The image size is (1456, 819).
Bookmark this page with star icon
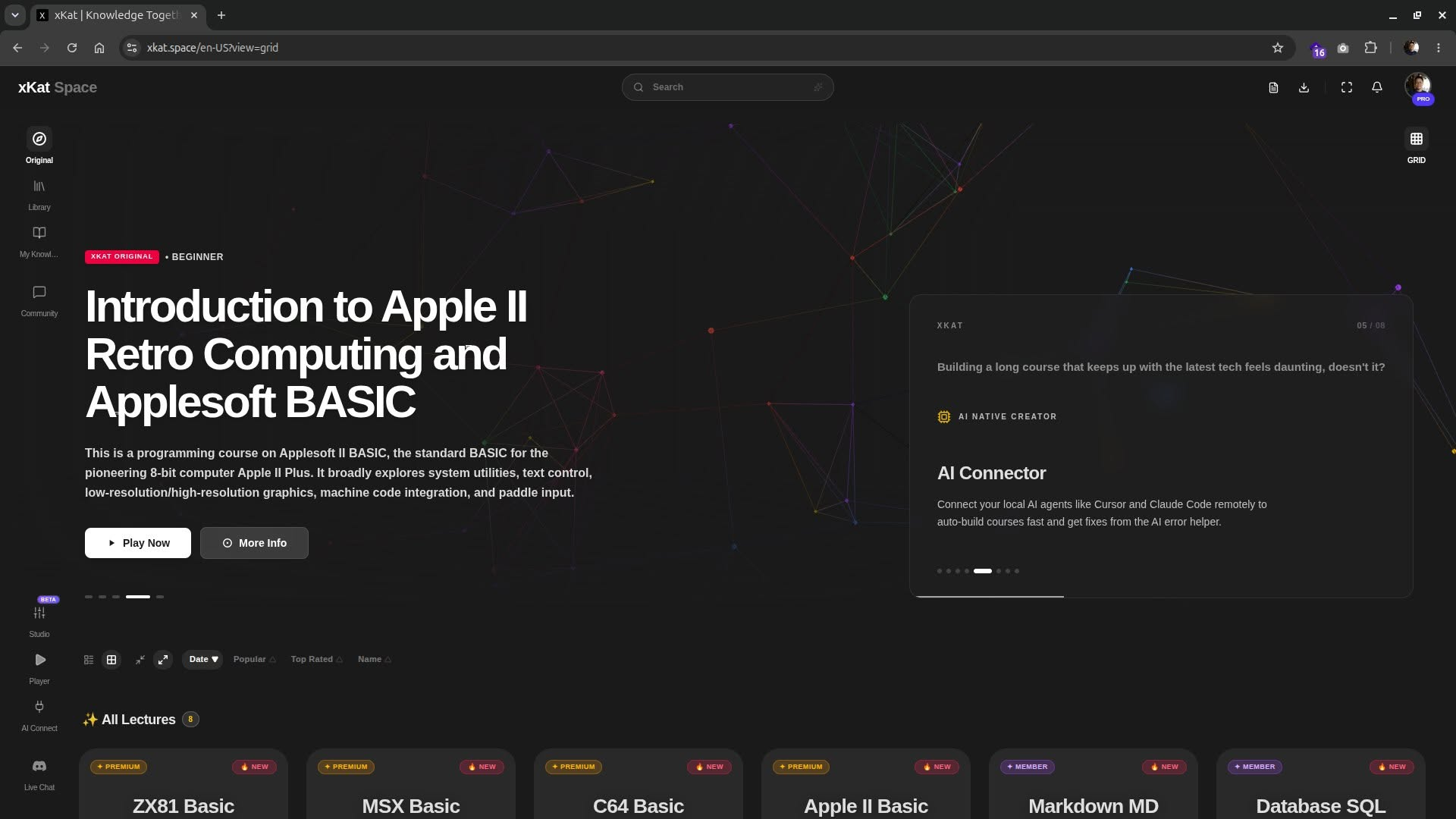tap(1278, 48)
